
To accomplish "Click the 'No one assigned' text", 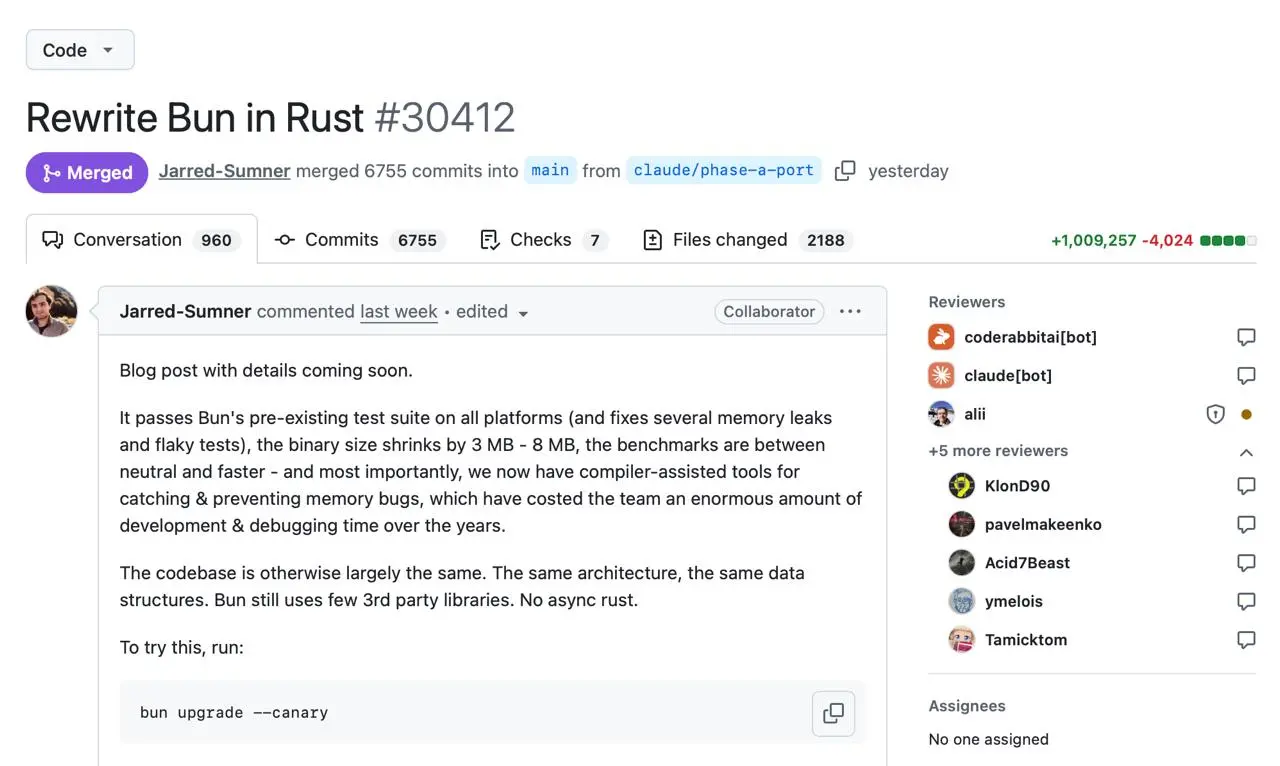I will tap(988, 740).
